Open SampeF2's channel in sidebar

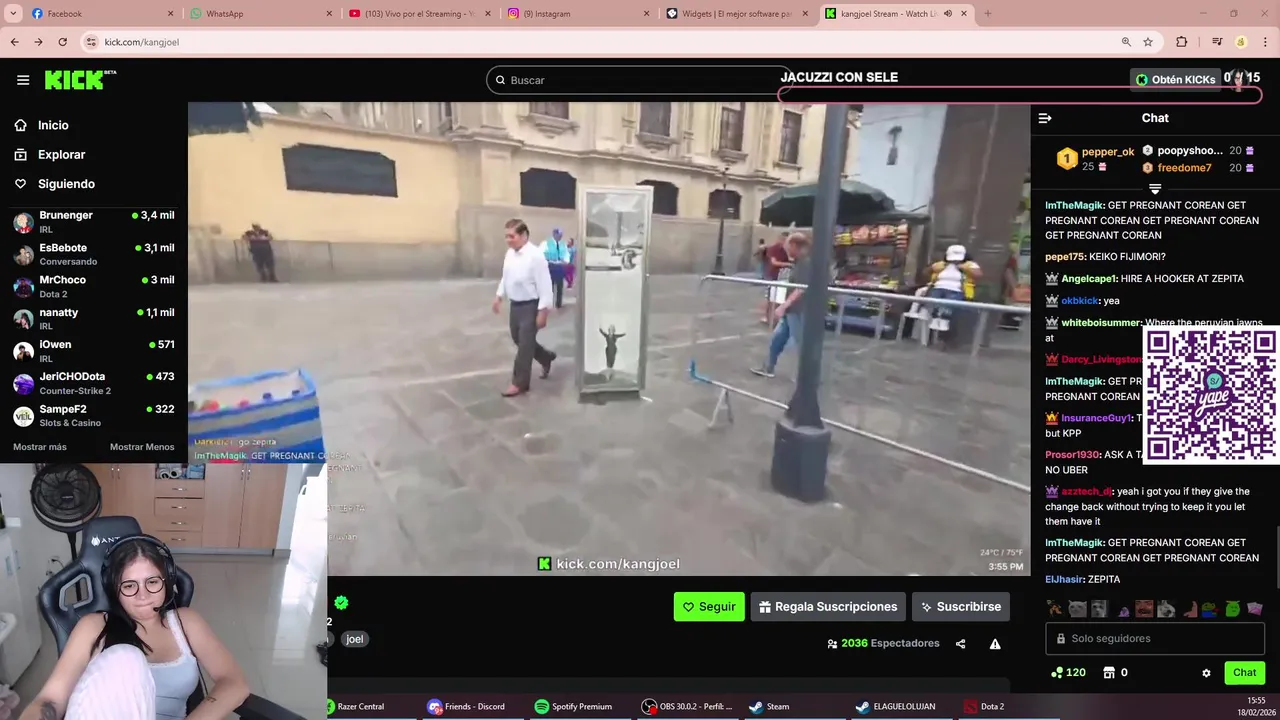coord(94,415)
